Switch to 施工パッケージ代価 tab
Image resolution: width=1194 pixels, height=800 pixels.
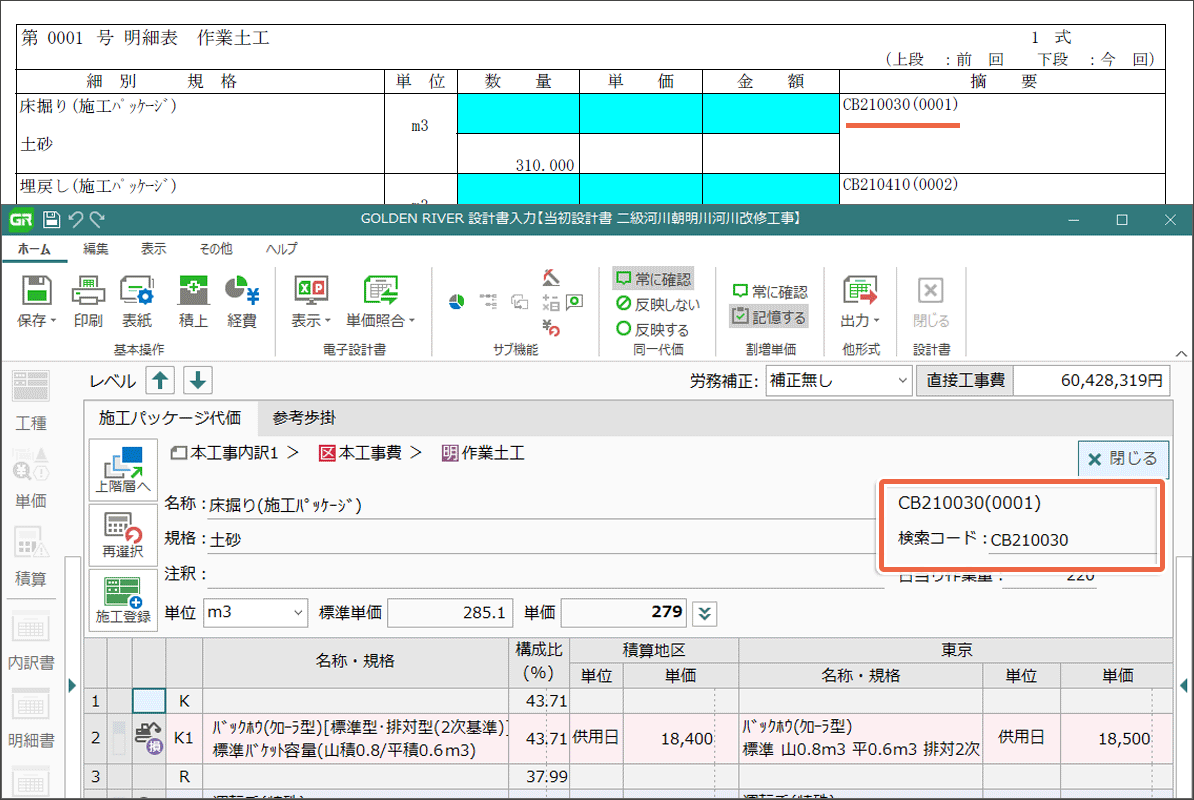[170, 418]
